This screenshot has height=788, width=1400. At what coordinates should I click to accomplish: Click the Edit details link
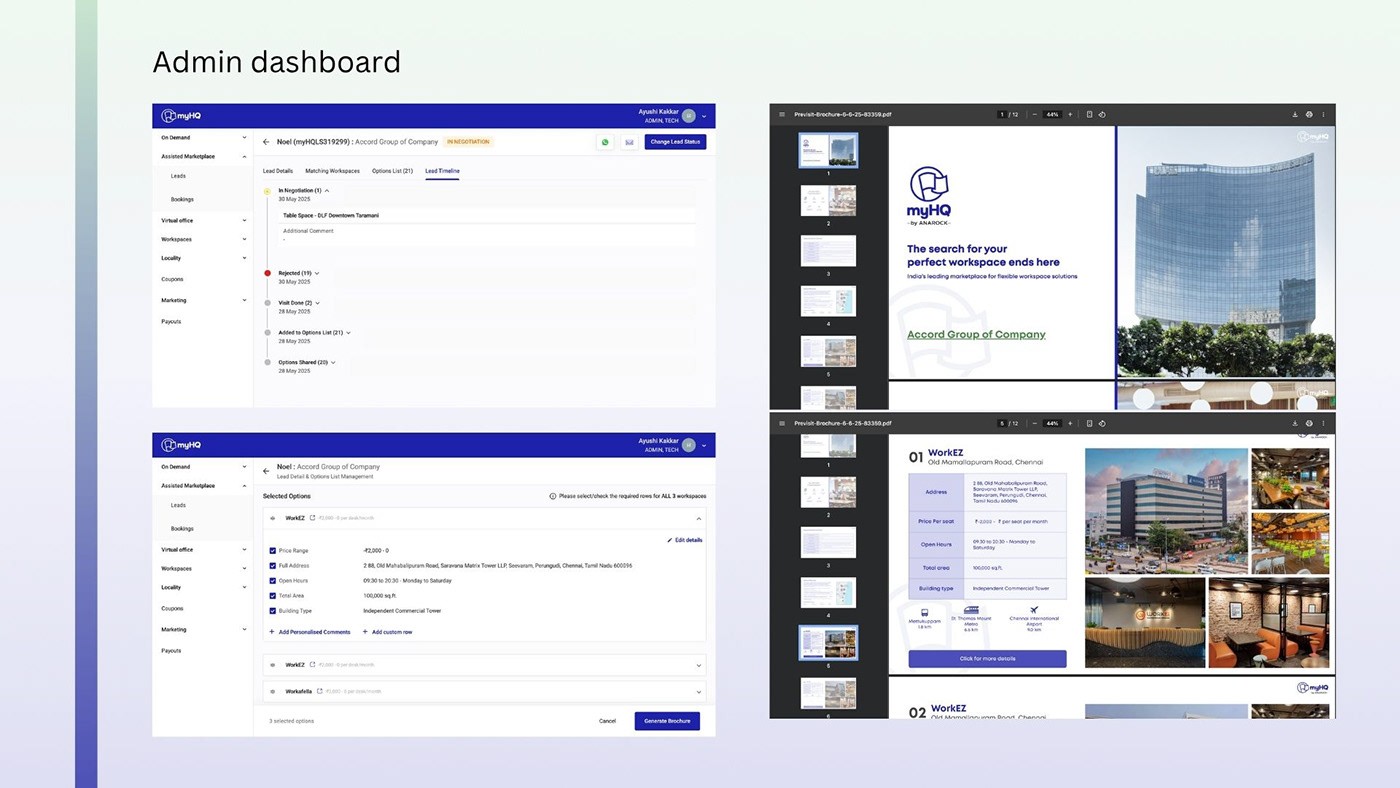pyautogui.click(x=685, y=540)
